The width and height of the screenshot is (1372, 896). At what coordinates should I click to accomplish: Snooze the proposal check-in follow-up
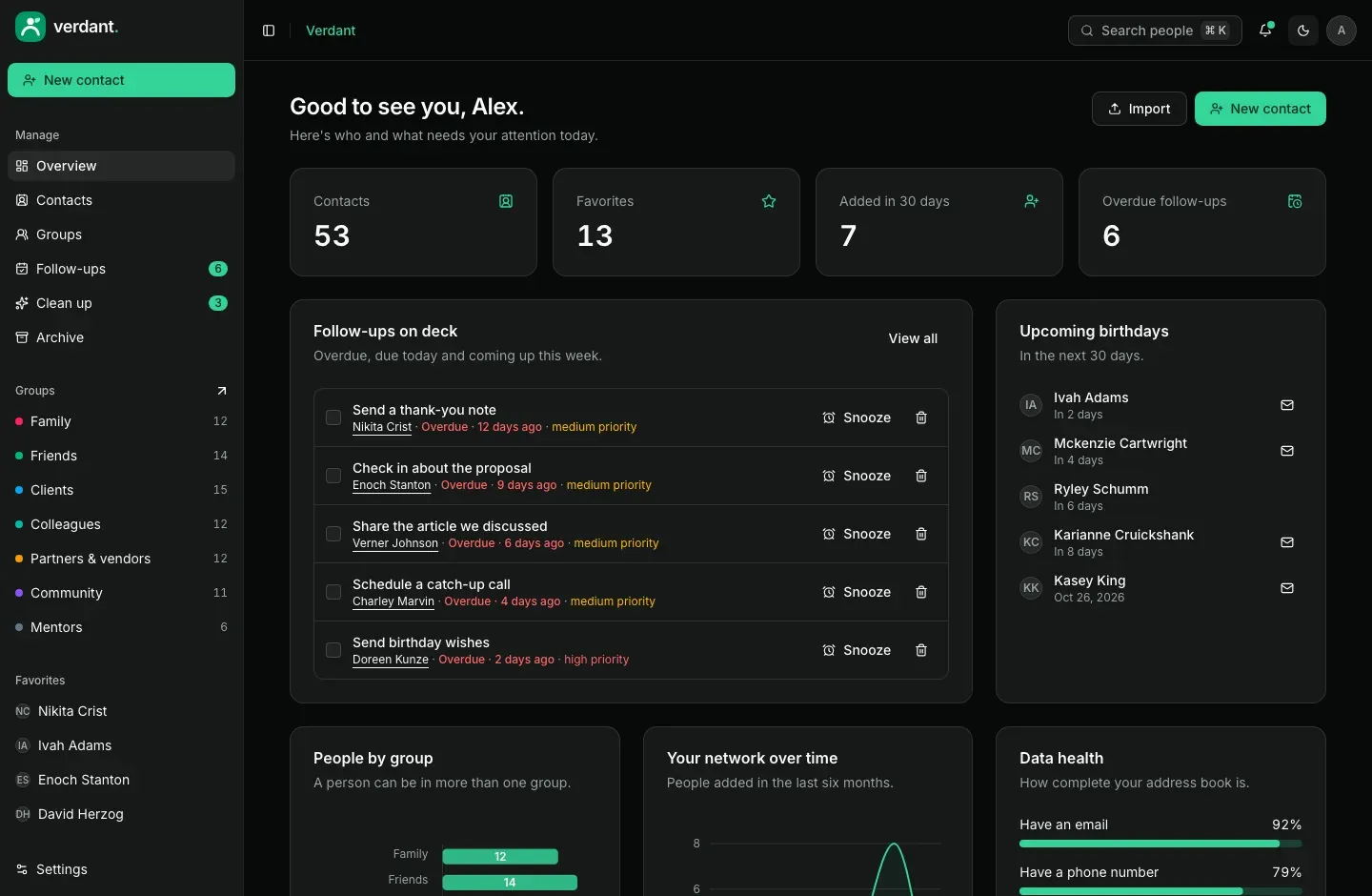pos(857,476)
